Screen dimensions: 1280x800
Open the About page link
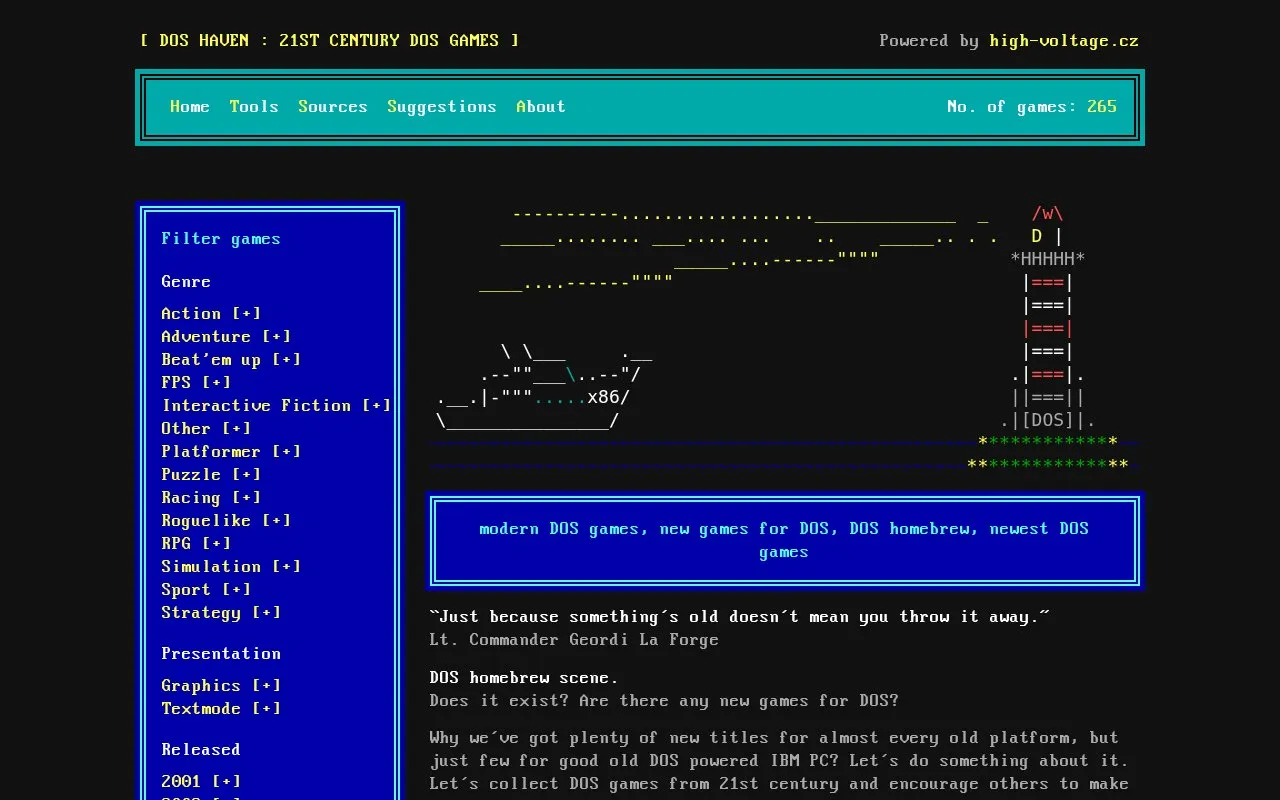pos(541,107)
